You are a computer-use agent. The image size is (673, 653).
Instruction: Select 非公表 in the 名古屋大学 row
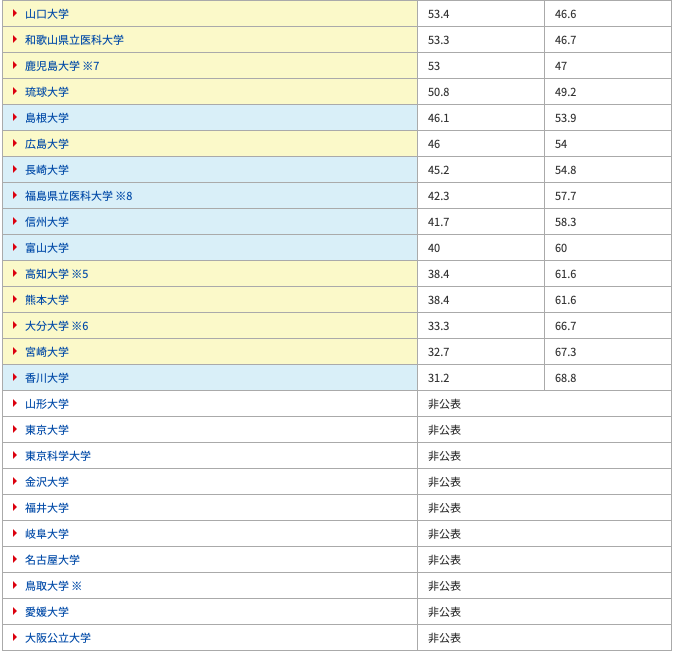444,560
